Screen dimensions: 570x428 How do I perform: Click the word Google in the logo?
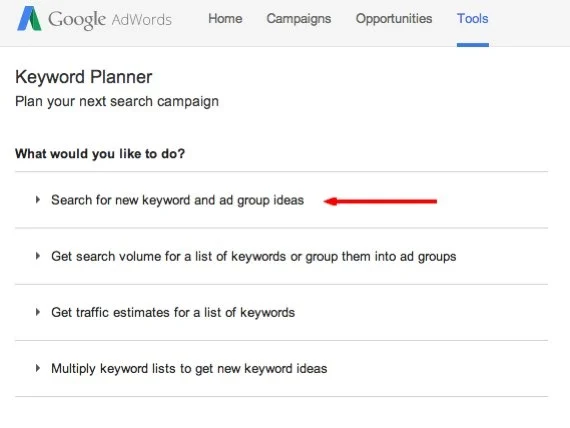pos(77,20)
